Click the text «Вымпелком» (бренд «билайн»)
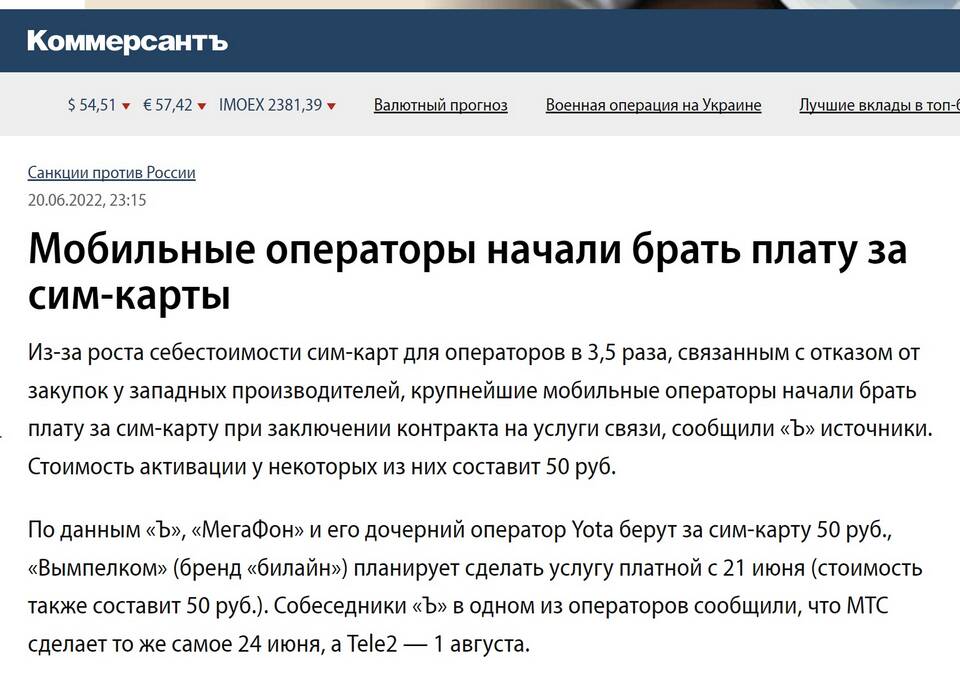This screenshot has width=960, height=675. click(188, 568)
